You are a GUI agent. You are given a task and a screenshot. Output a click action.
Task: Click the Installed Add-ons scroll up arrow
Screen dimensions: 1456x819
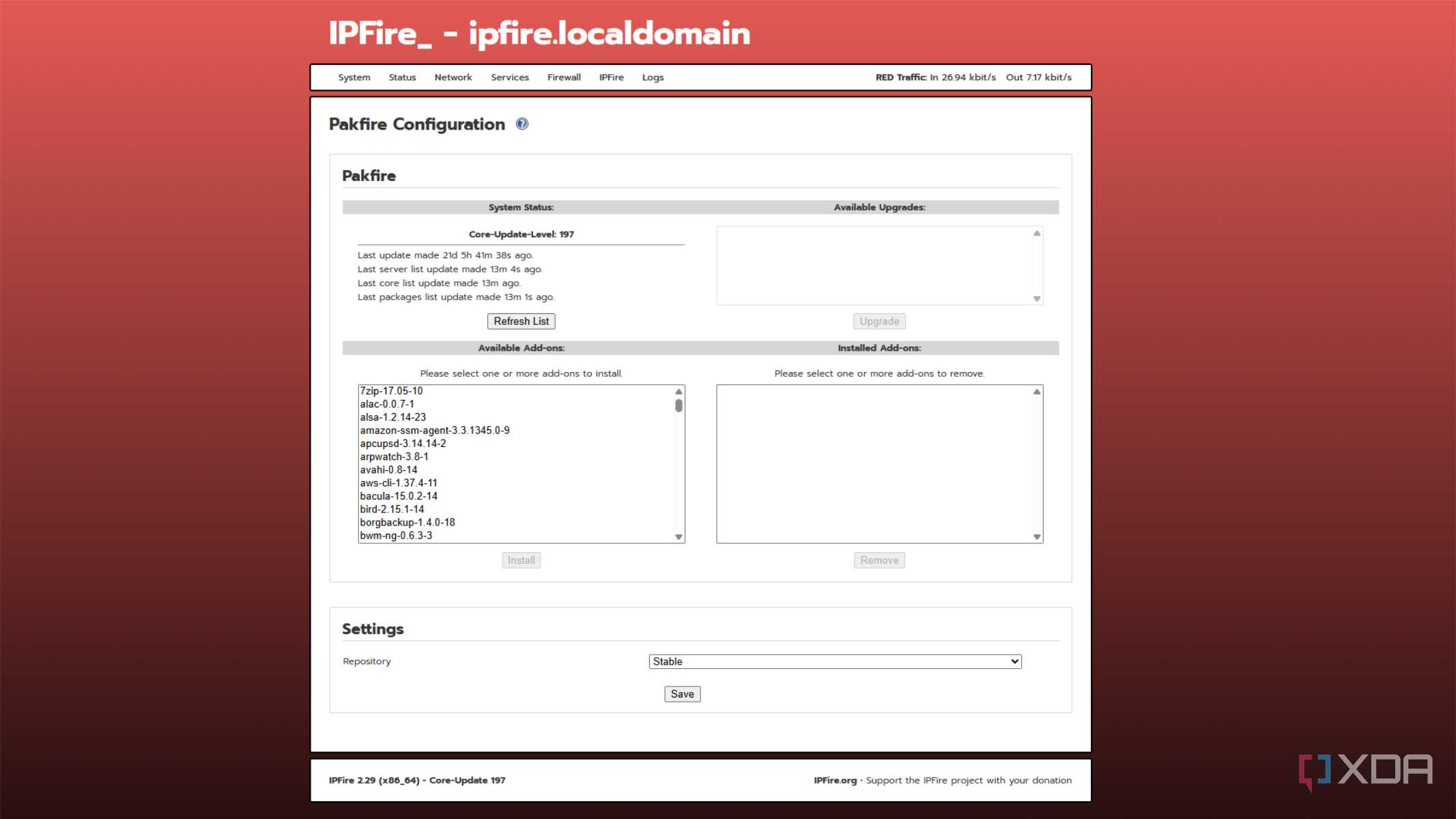tap(1037, 391)
